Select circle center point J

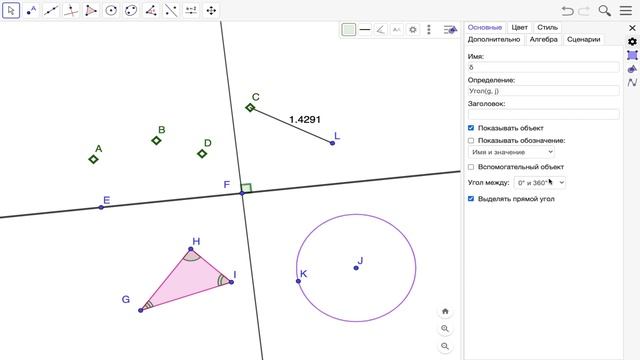[356, 268]
